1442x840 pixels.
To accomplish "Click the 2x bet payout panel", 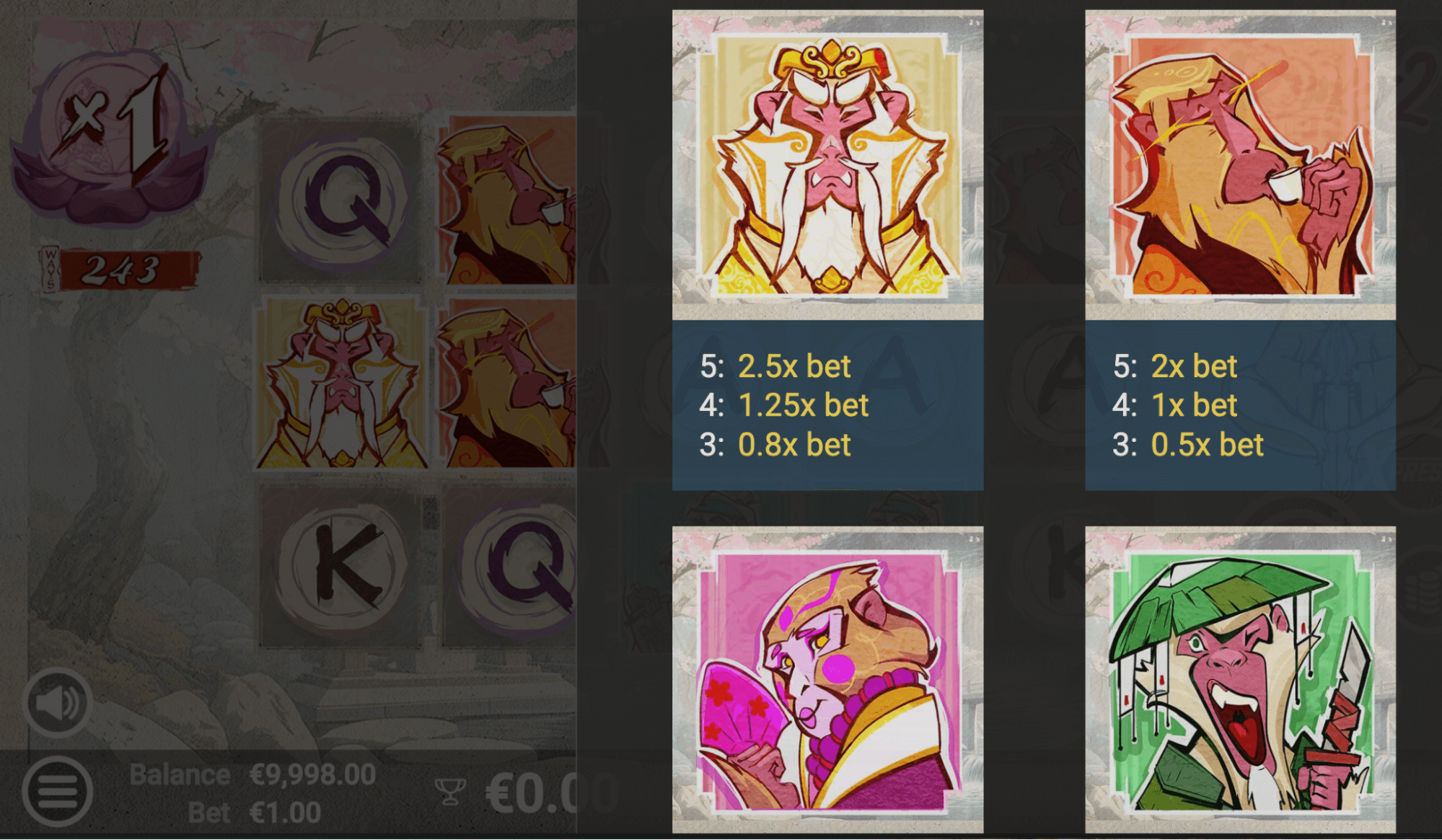I will (1240, 405).
